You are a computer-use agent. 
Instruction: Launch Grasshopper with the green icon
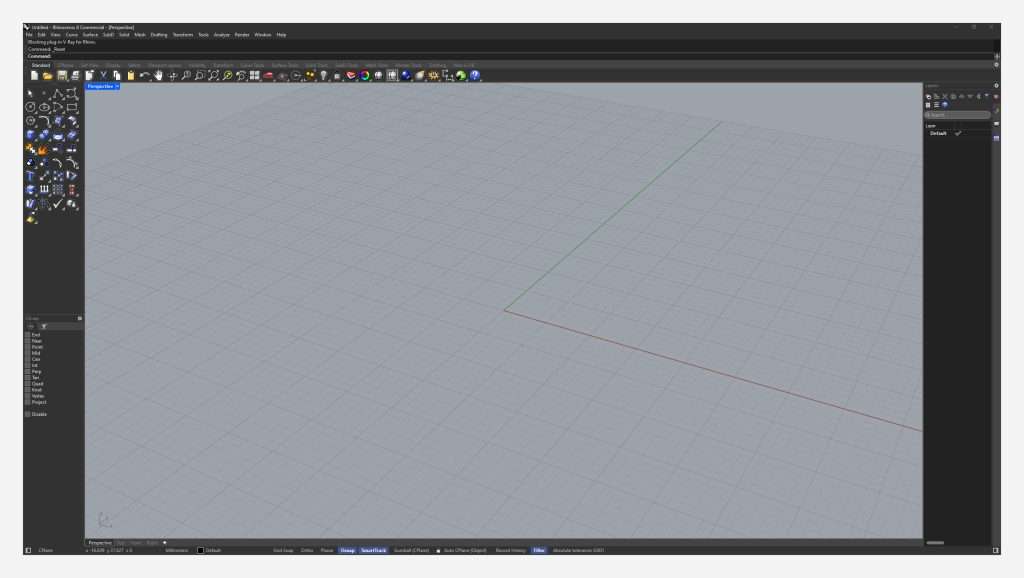(461, 76)
